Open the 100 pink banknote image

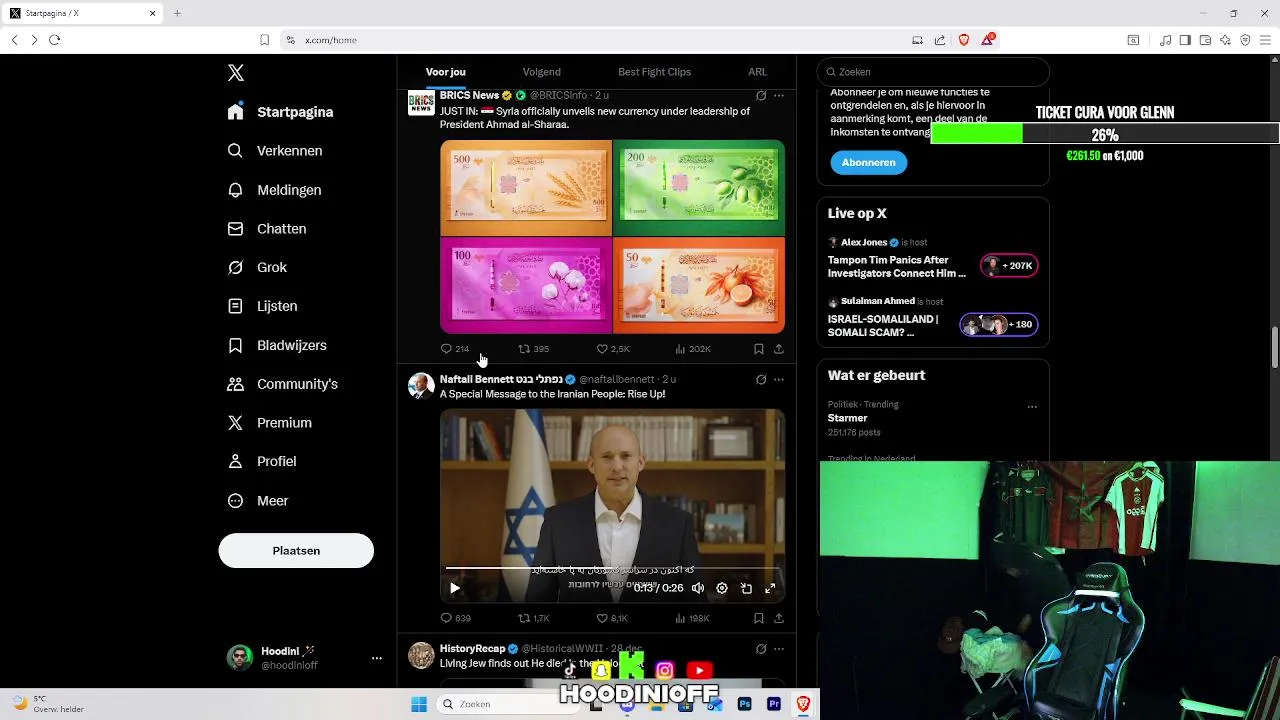525,285
